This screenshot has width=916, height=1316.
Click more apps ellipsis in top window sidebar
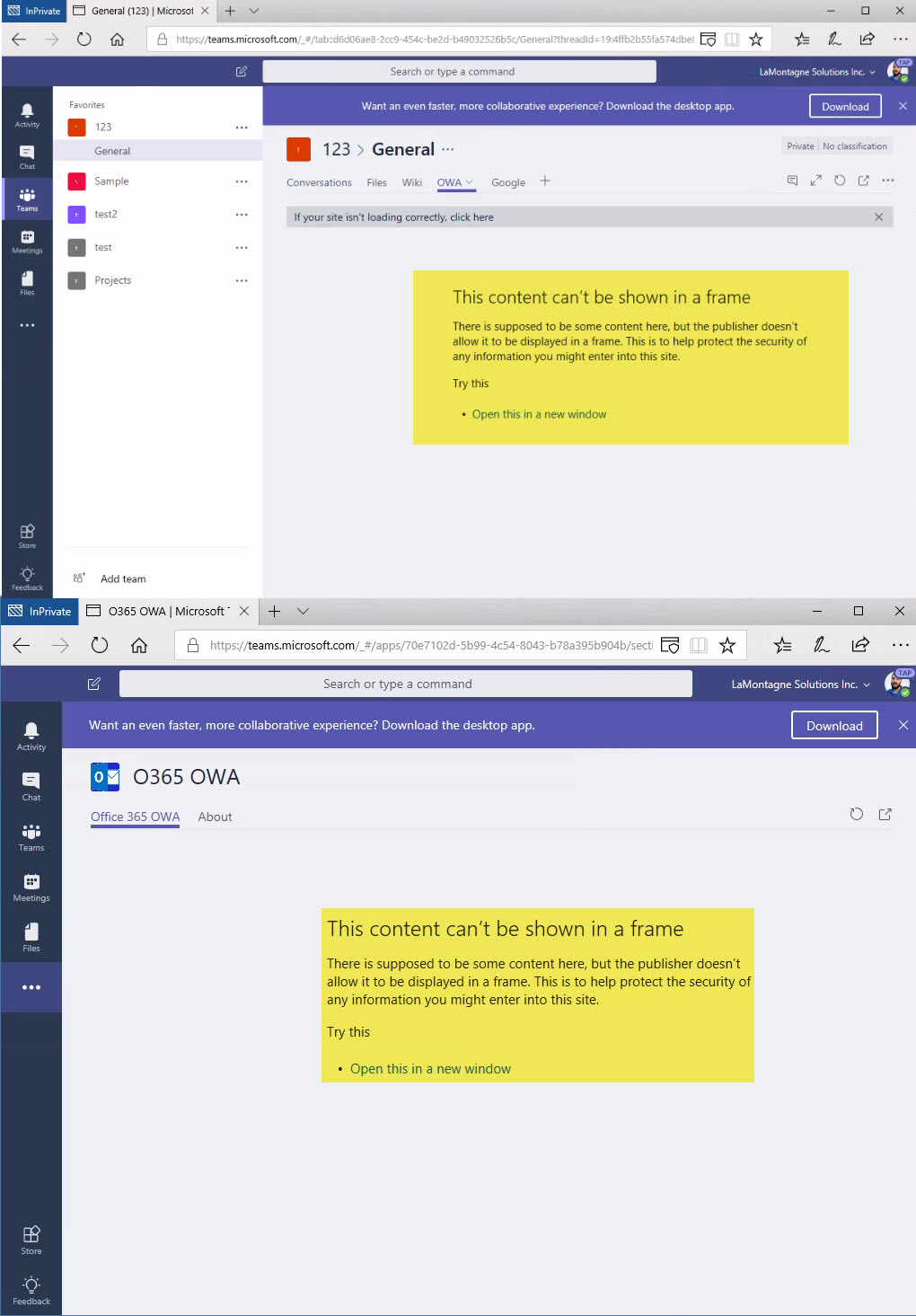[27, 325]
